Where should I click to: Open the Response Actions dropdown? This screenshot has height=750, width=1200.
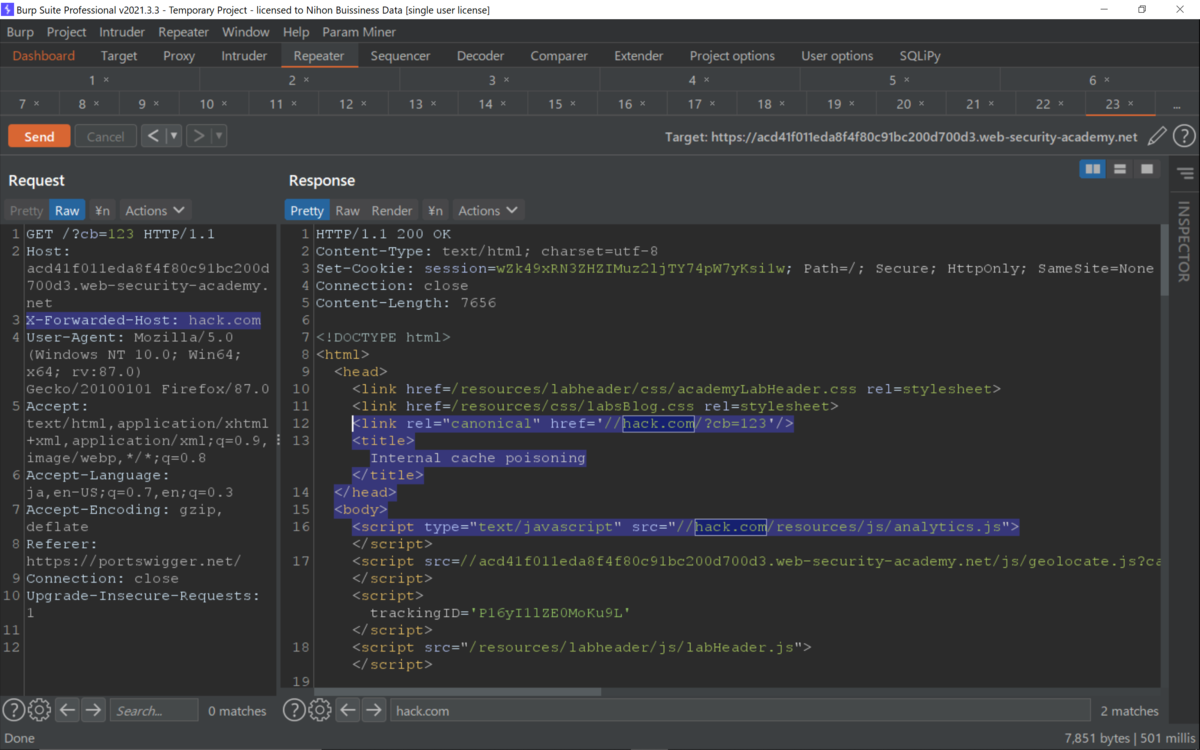(x=488, y=210)
